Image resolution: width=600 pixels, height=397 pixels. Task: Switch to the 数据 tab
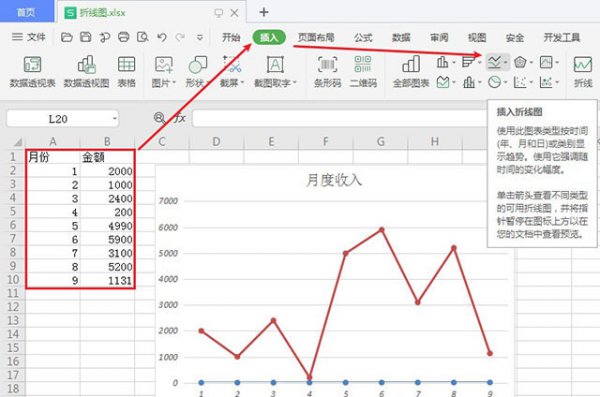401,38
